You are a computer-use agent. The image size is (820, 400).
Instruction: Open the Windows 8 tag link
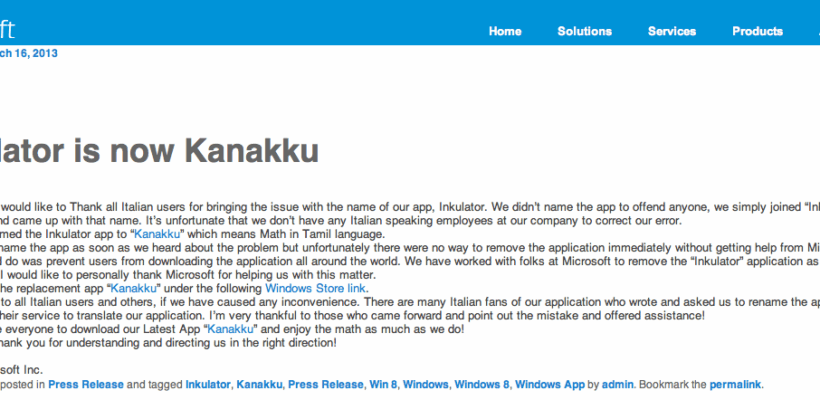pos(482,385)
